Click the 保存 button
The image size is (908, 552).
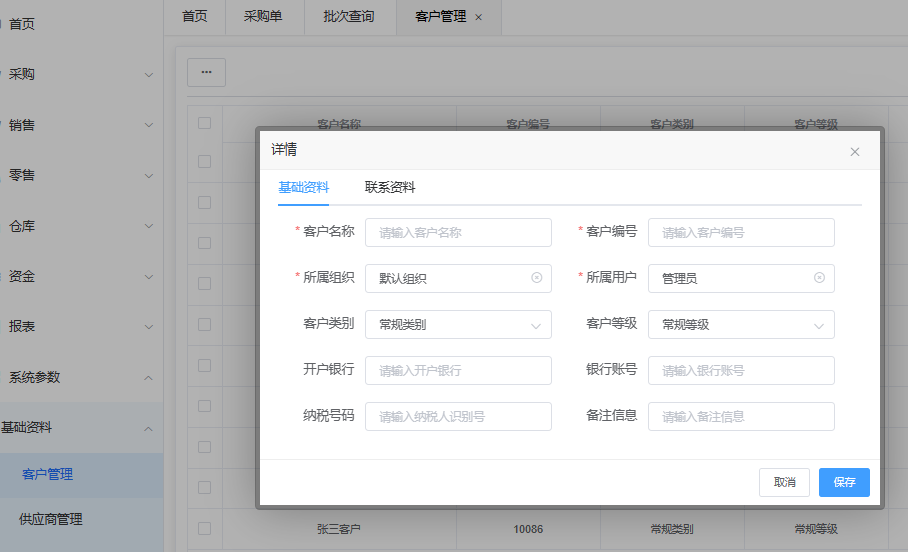coord(844,482)
